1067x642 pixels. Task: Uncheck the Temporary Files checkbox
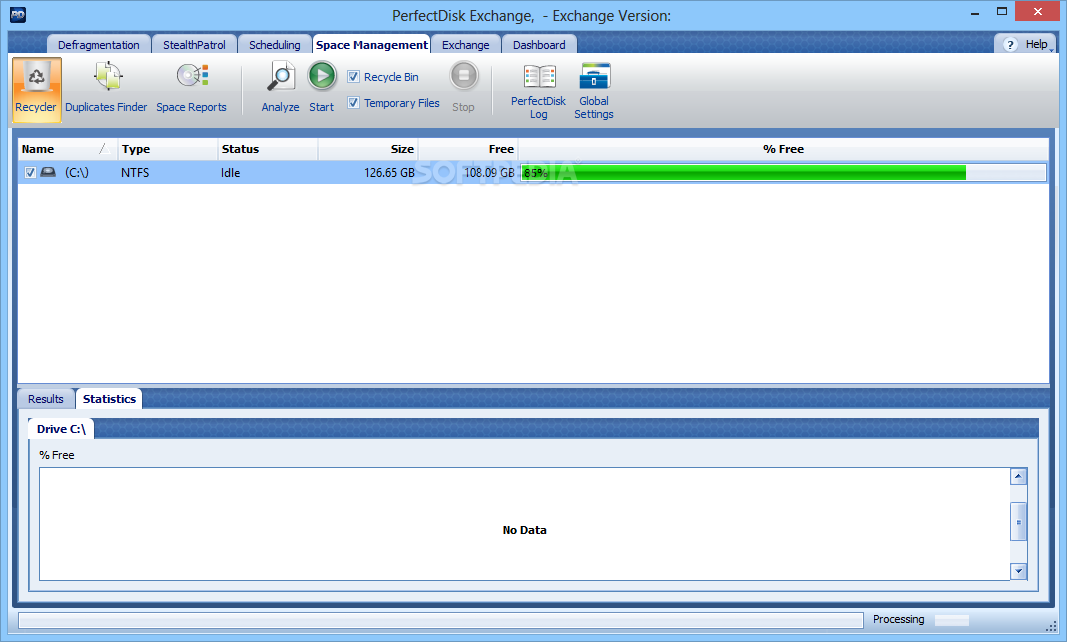(x=353, y=103)
